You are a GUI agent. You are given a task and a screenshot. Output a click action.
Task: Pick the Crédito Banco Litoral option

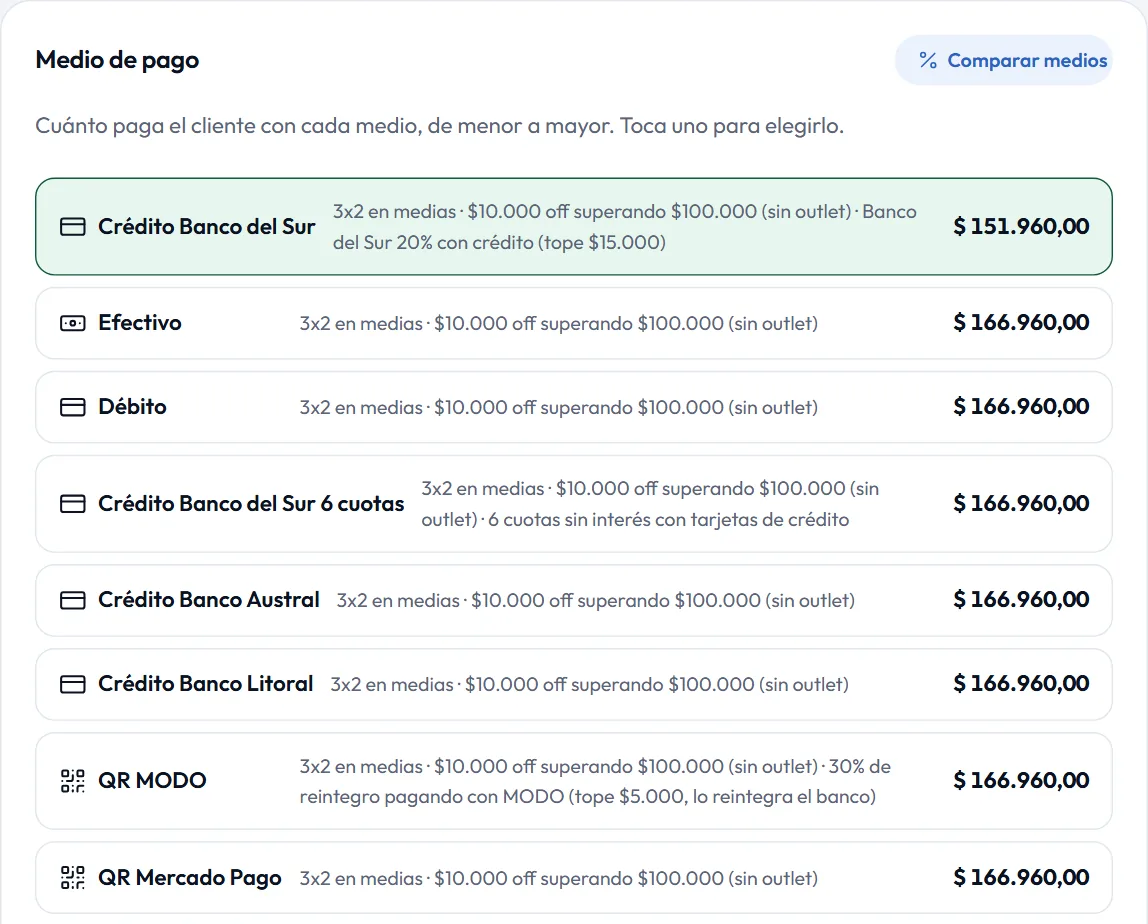pyautogui.click(x=573, y=684)
